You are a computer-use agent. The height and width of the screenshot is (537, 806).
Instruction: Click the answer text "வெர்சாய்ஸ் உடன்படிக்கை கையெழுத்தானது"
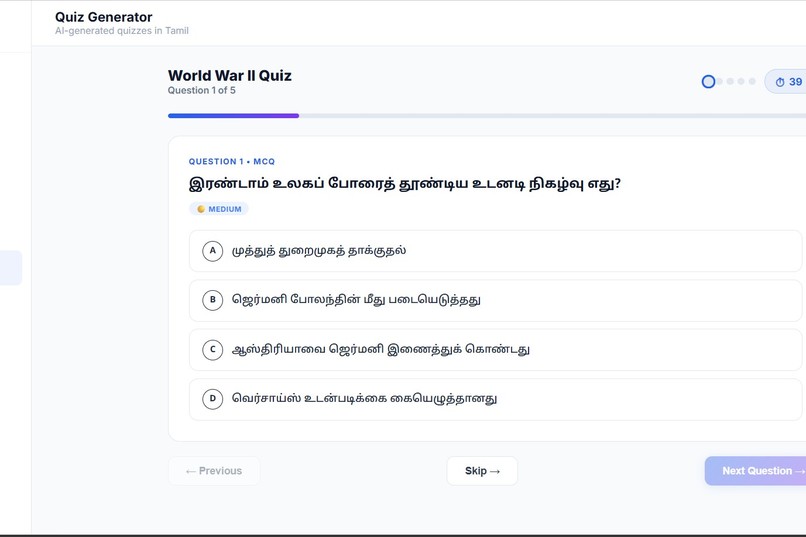coord(364,398)
